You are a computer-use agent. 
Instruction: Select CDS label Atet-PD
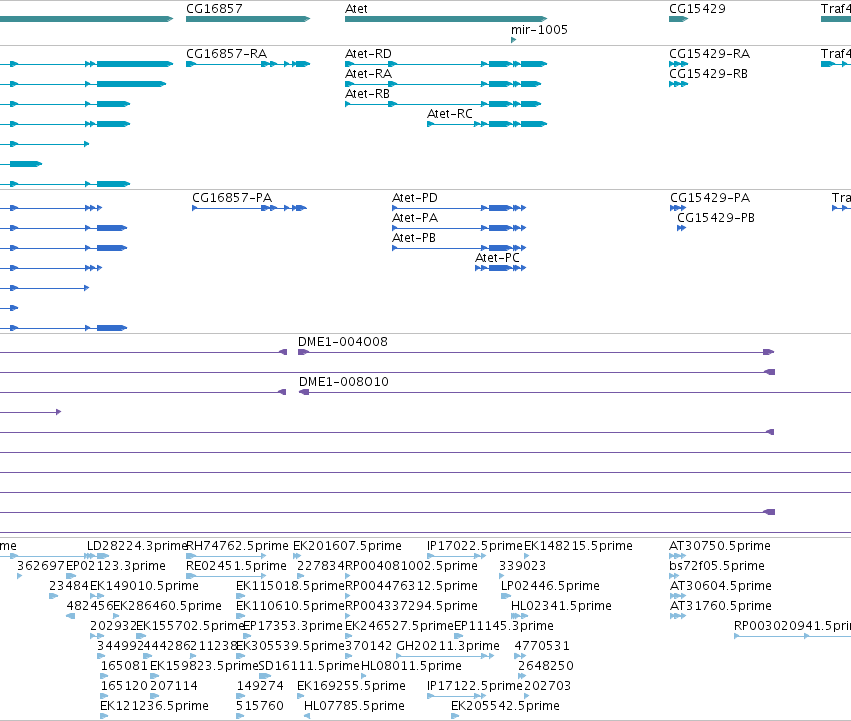coord(415,198)
